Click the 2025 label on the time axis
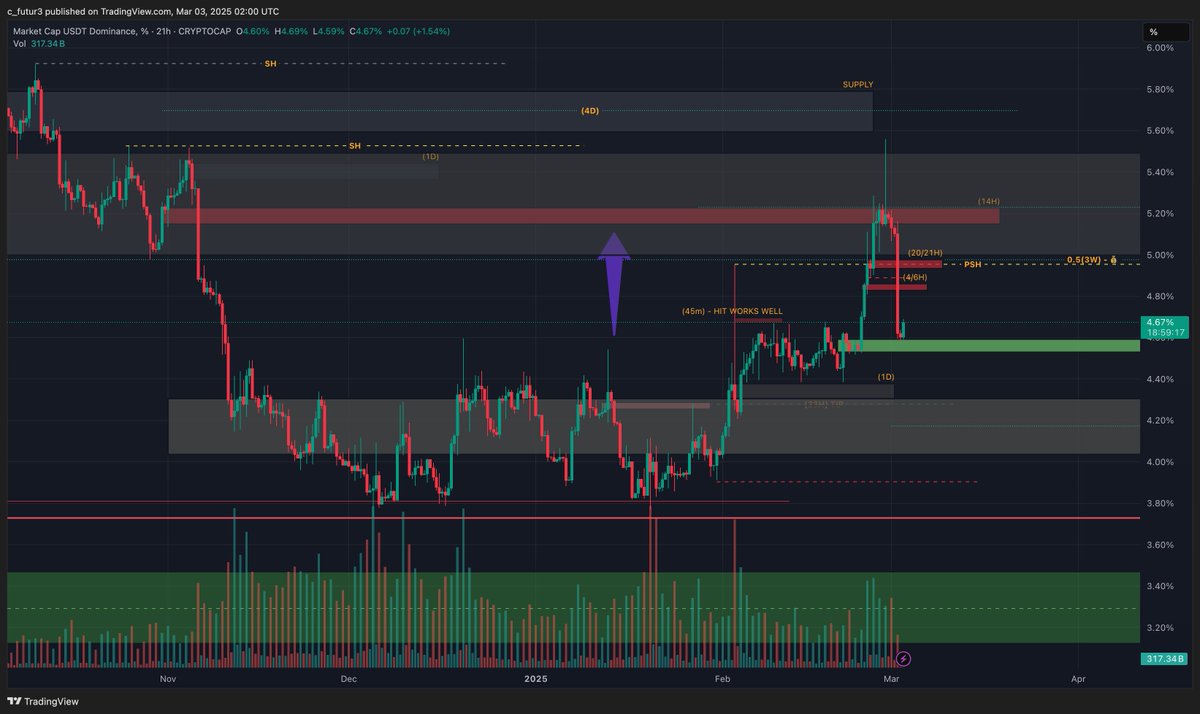Screen dimensions: 1200x714 536,679
